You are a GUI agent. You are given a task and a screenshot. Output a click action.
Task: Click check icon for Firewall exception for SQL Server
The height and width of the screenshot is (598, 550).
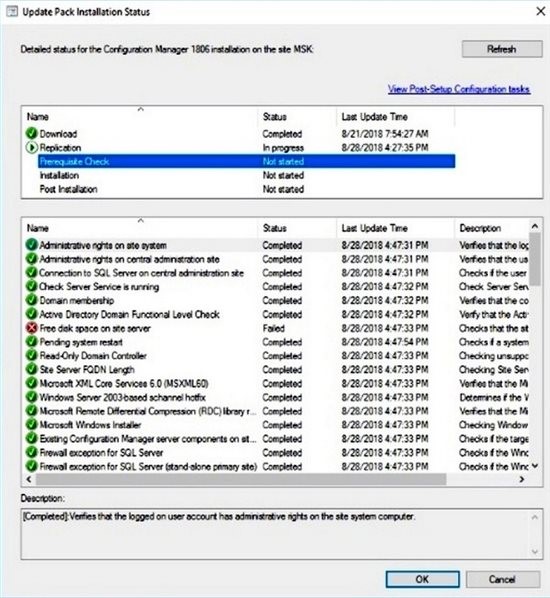click(x=31, y=452)
